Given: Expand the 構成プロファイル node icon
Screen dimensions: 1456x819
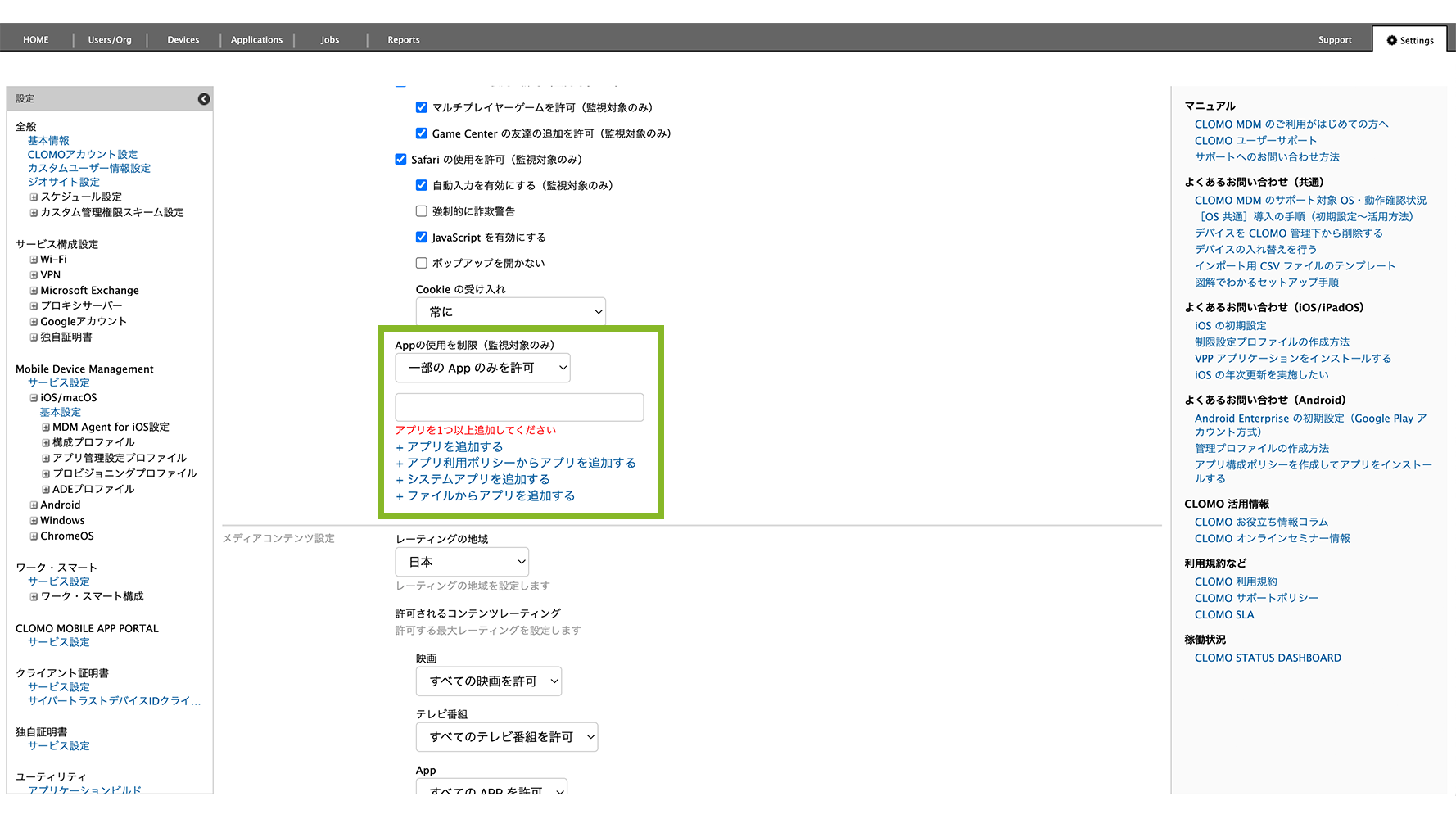Looking at the screenshot, I should [x=46, y=443].
